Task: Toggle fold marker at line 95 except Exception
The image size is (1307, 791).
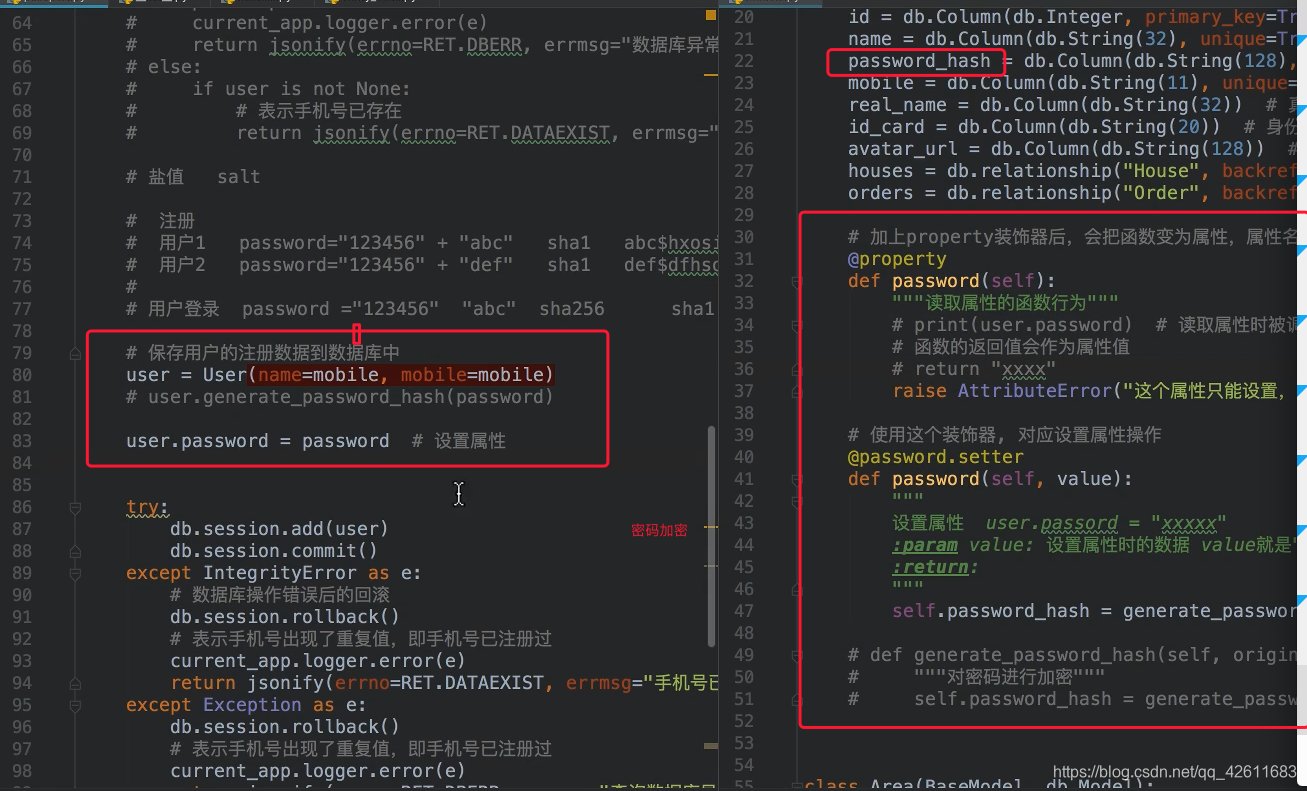Action: pos(74,705)
